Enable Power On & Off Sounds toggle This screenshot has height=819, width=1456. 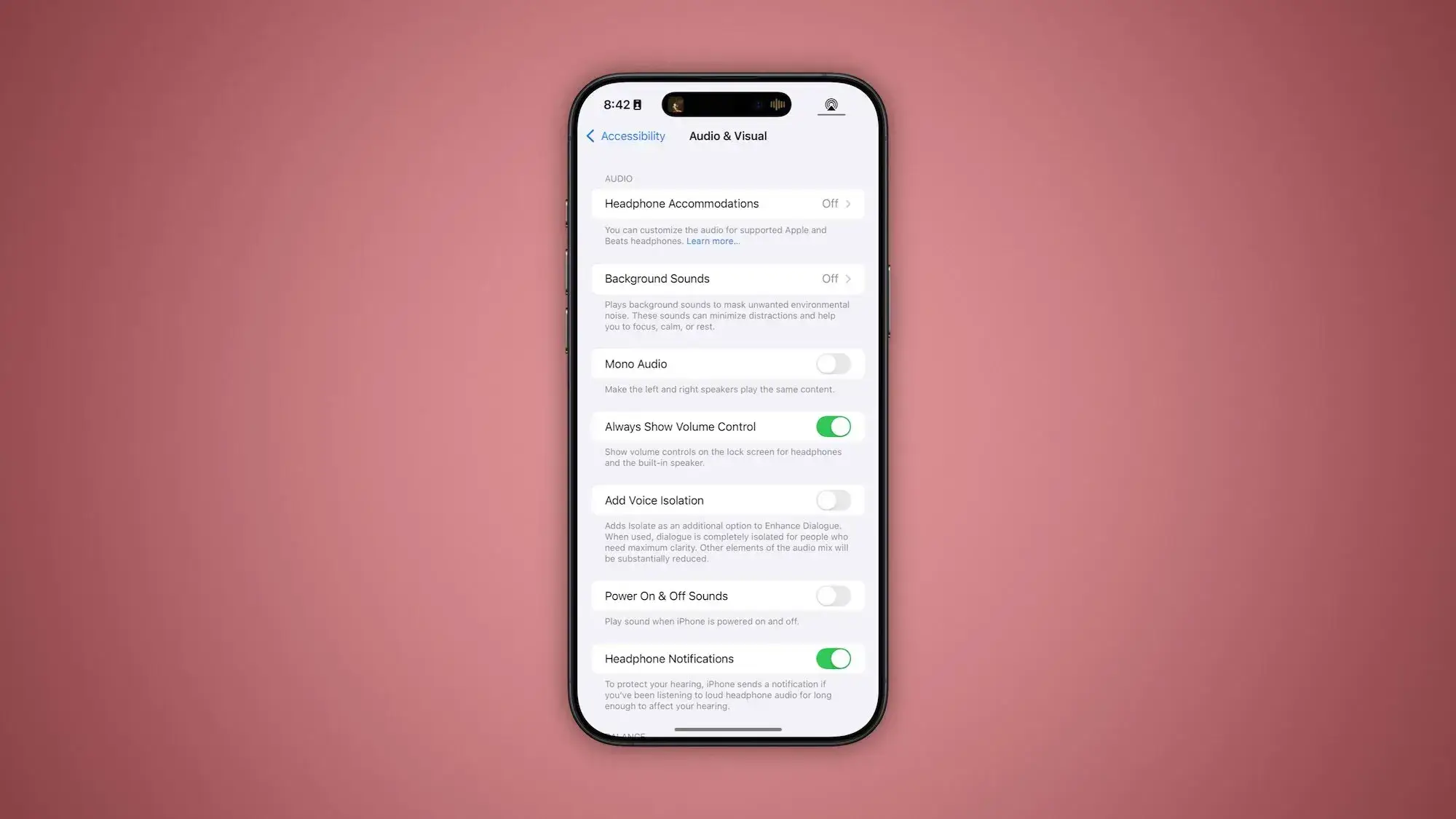[x=833, y=596]
